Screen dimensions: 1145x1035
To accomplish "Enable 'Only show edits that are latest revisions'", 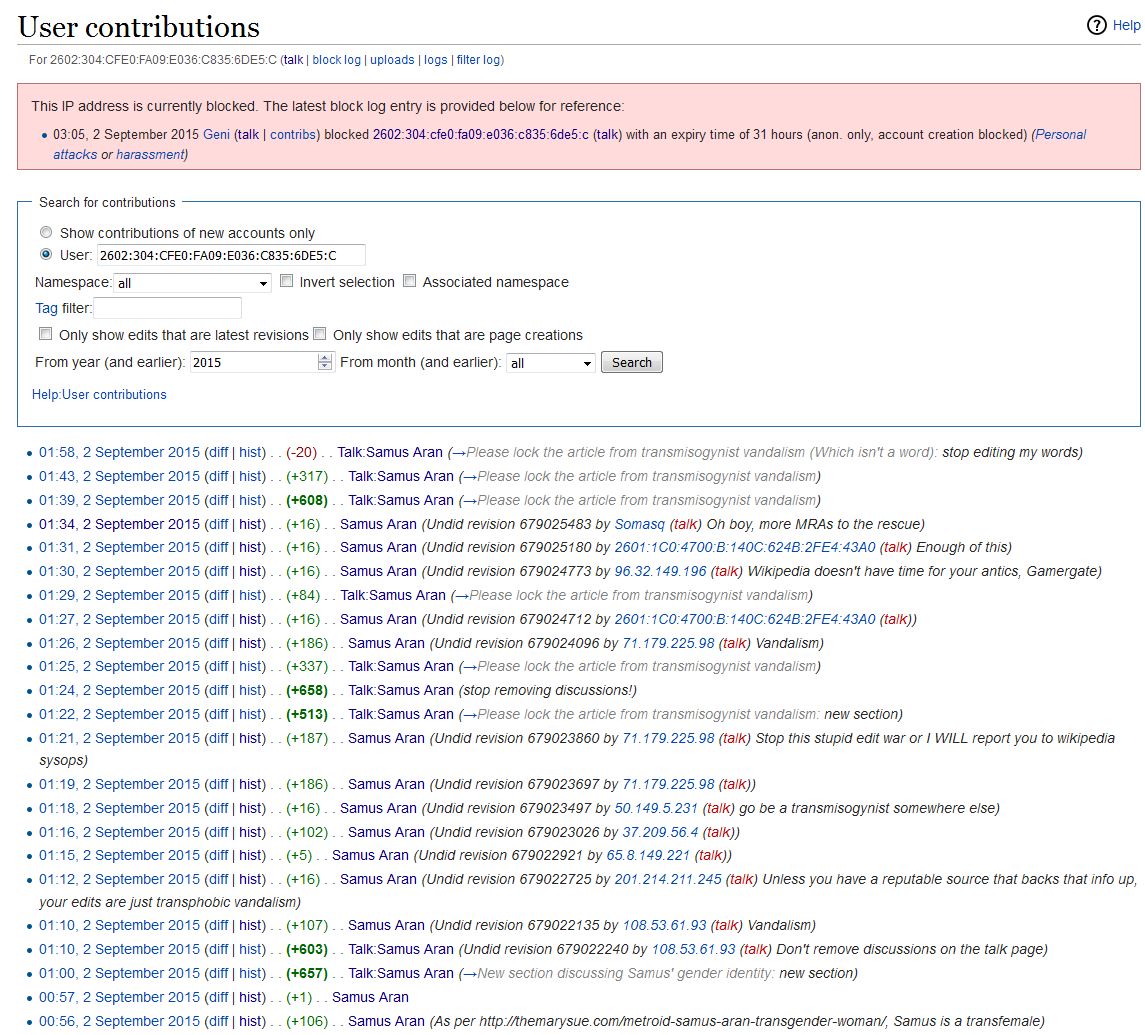I will (45, 334).
